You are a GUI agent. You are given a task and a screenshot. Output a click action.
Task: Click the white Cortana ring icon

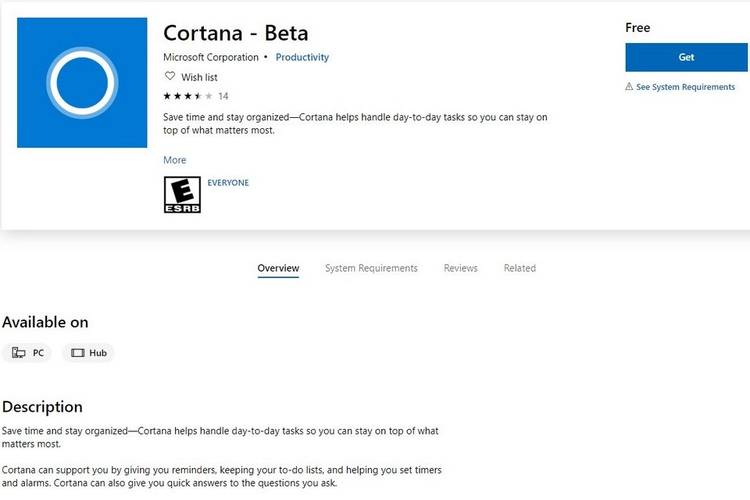tap(82, 82)
